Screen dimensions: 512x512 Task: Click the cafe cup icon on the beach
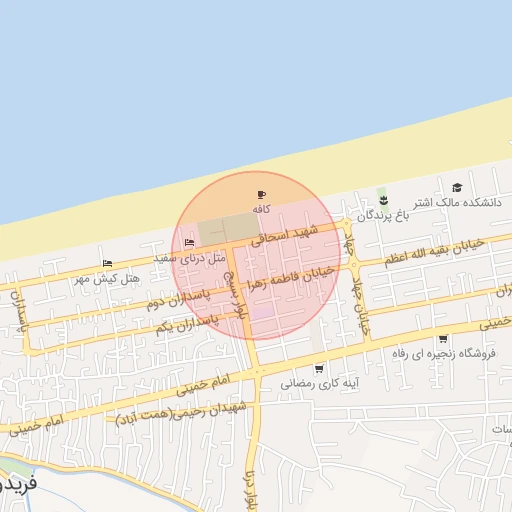pos(262,194)
